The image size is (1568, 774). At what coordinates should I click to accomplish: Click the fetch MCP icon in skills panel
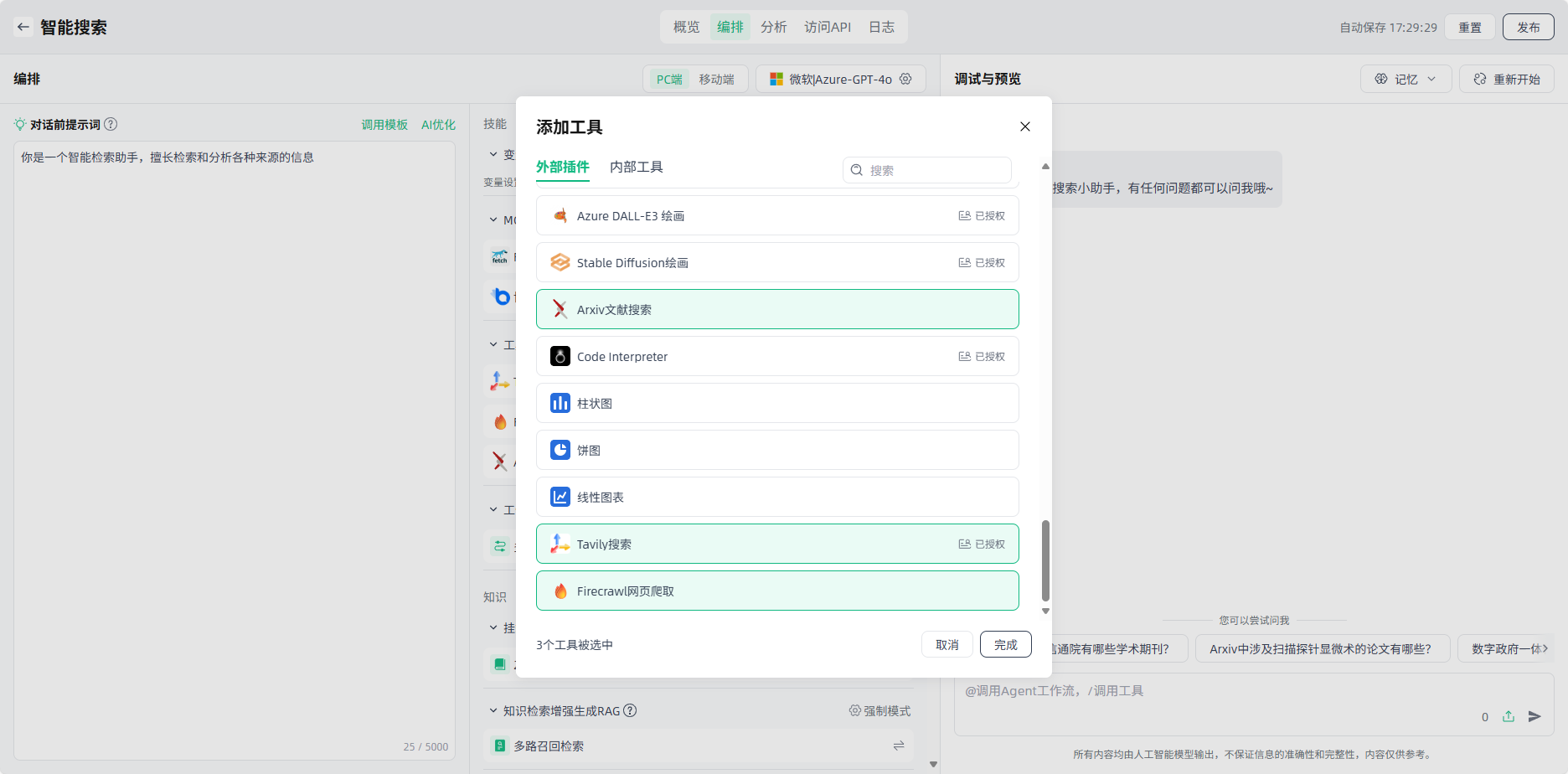point(500,256)
